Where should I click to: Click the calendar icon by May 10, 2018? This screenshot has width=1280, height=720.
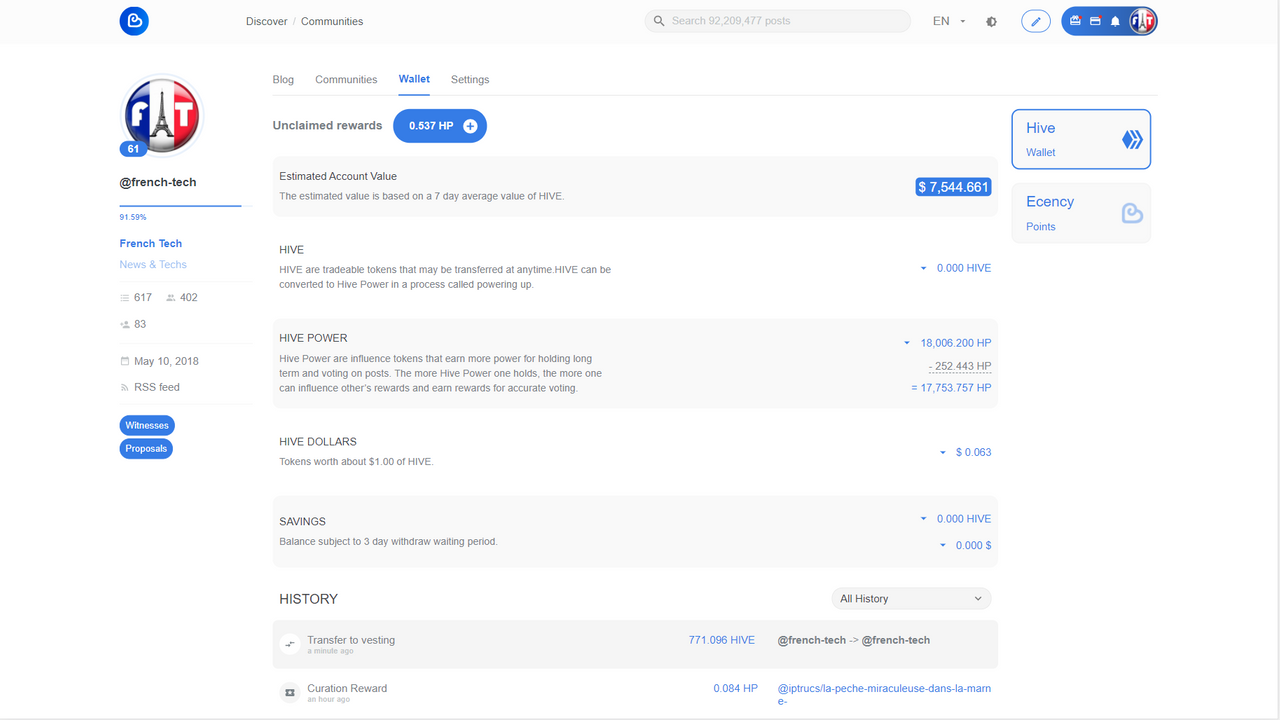coord(125,361)
